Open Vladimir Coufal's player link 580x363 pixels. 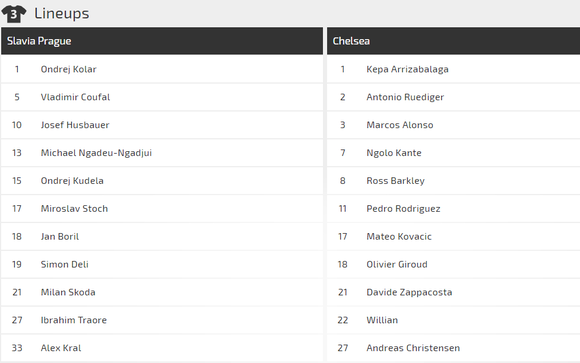[x=75, y=97]
